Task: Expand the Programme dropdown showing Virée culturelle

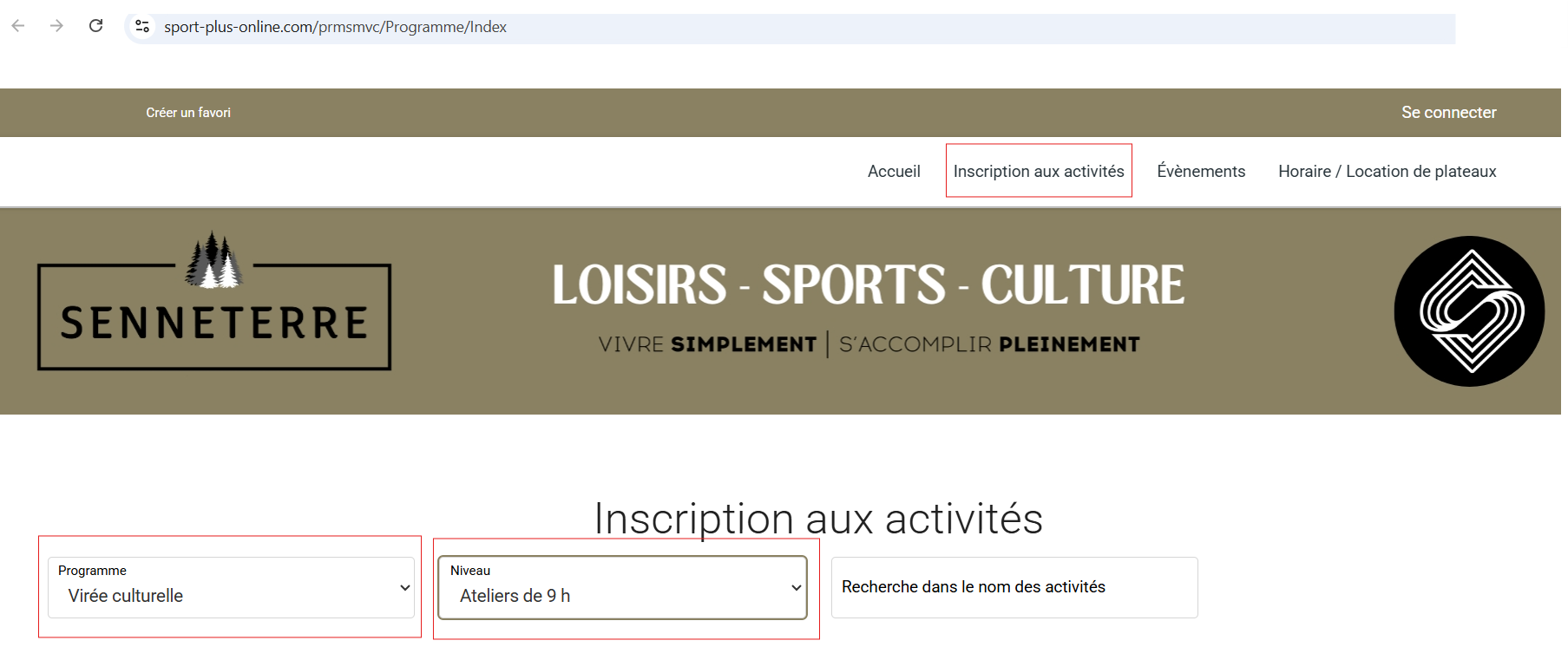Action: pyautogui.click(x=231, y=588)
